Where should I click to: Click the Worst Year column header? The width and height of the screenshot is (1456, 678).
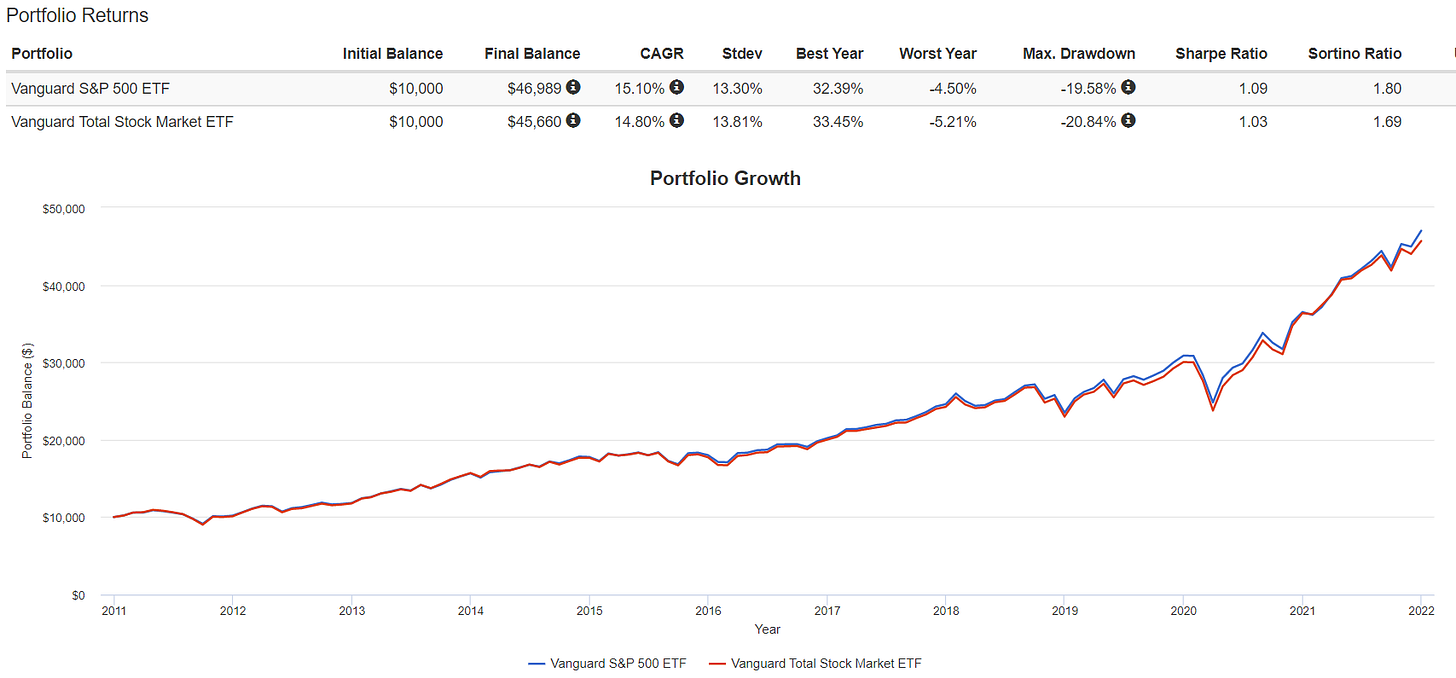click(x=938, y=54)
